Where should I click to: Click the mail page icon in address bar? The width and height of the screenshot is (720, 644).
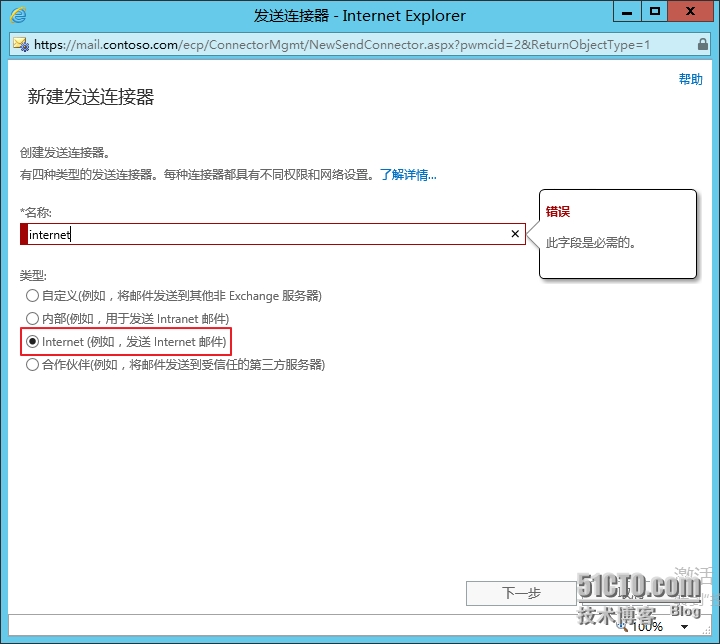20,45
